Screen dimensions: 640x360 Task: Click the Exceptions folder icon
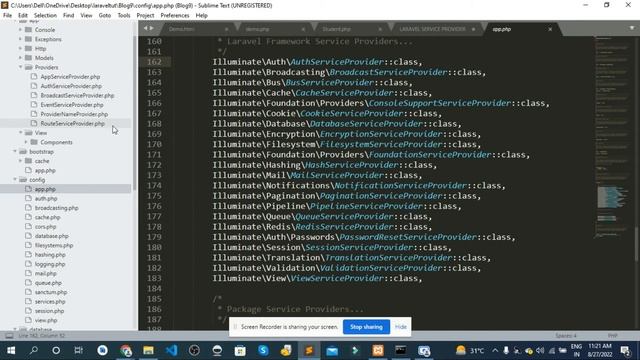click(x=28, y=39)
